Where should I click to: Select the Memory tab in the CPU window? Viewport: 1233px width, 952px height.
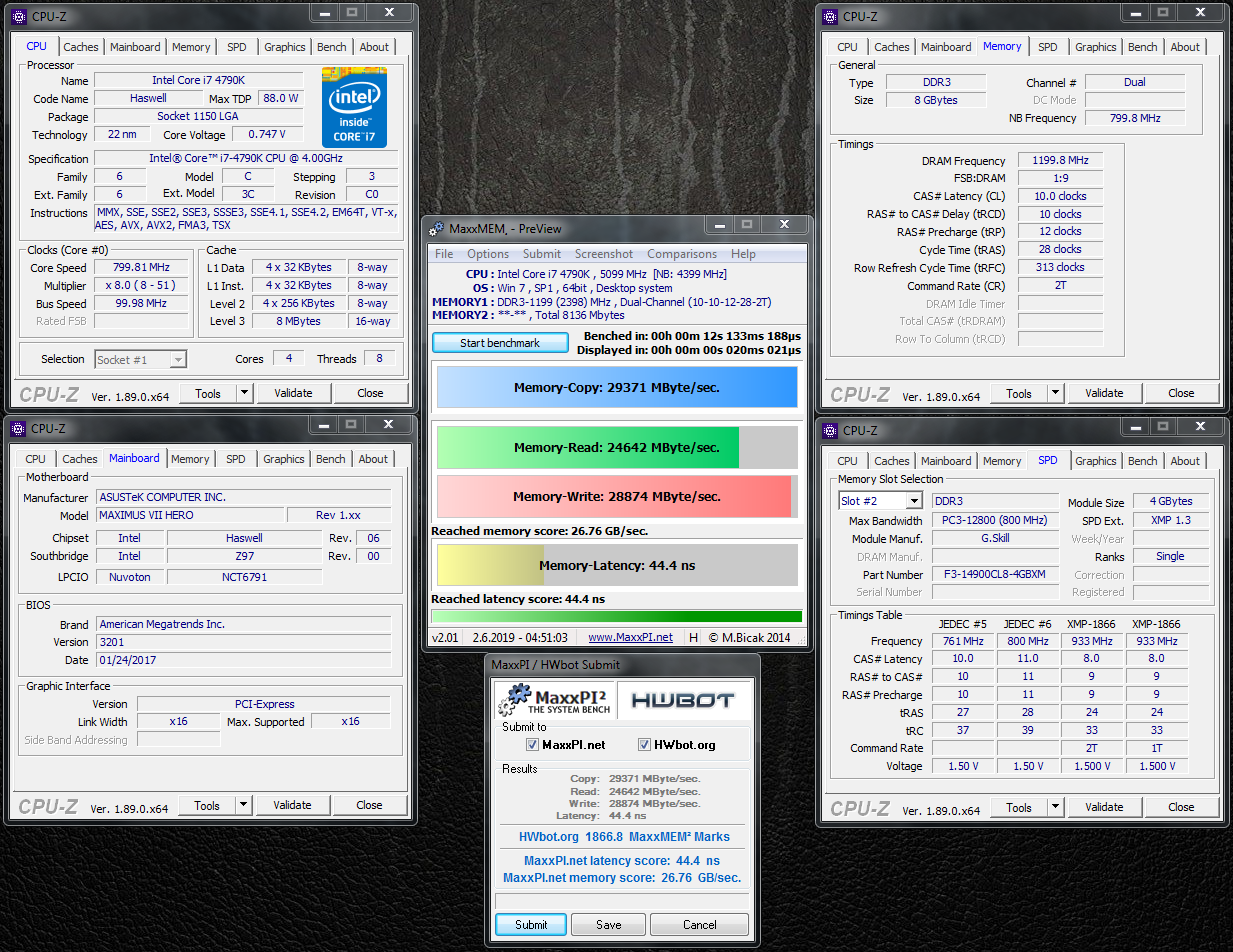point(191,47)
